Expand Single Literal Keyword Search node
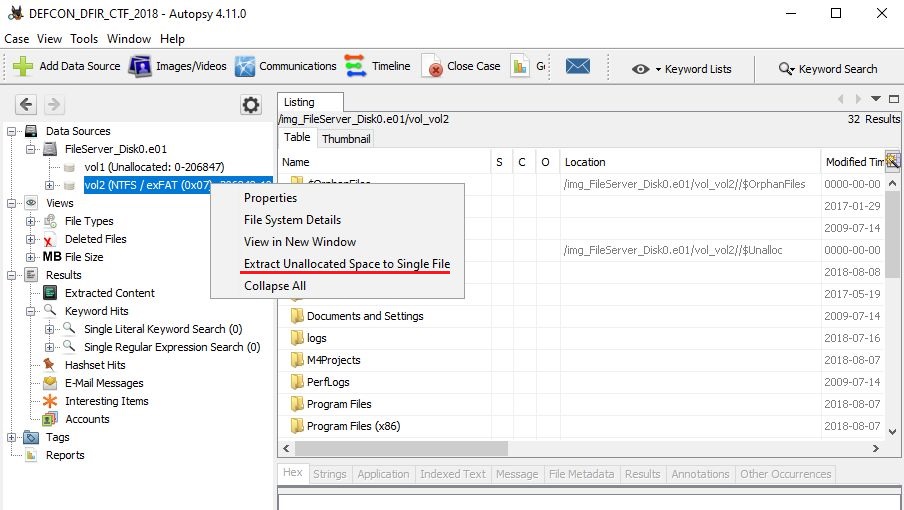Screen dimensions: 904x510 (49, 329)
